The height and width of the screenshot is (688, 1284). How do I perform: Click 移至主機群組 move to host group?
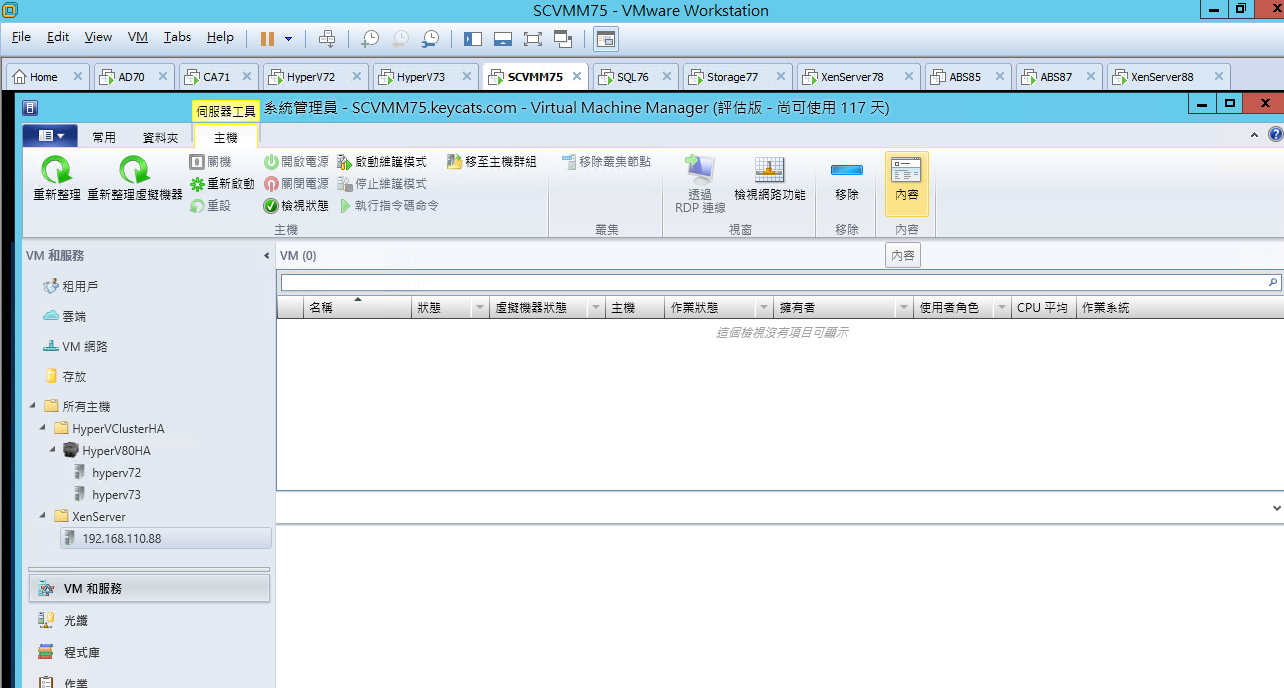point(492,162)
